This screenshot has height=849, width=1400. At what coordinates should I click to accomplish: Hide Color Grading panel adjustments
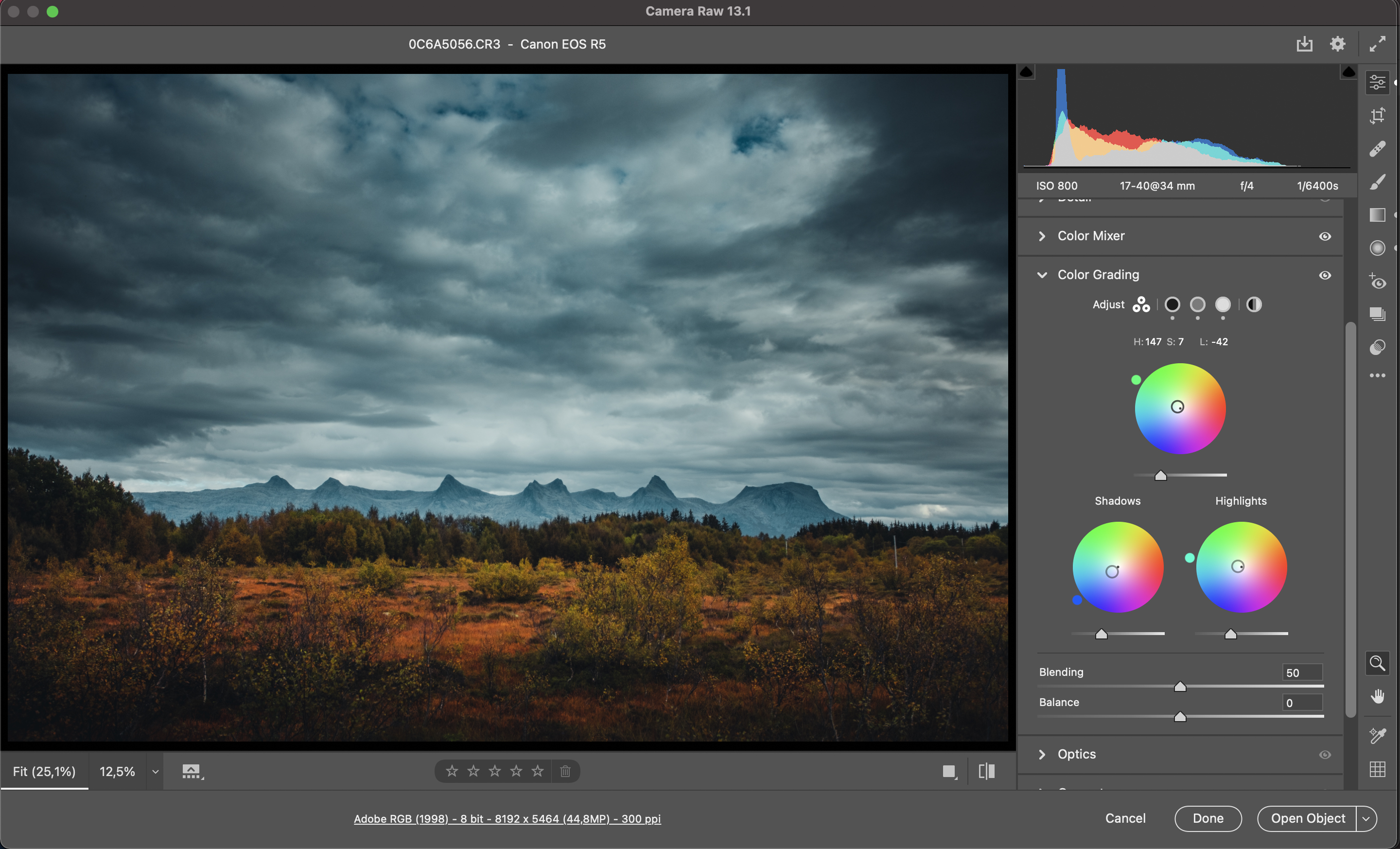coord(1325,275)
